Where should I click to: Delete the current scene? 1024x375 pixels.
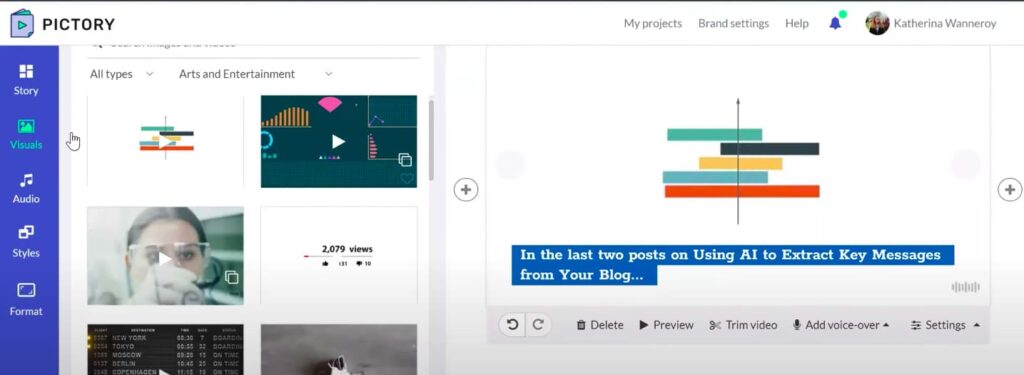click(x=600, y=325)
